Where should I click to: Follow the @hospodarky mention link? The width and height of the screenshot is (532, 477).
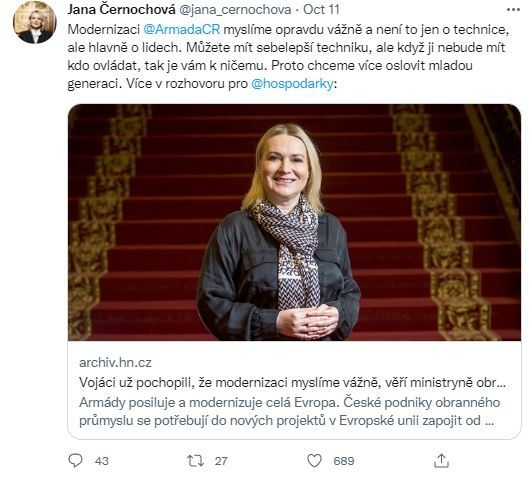click(x=292, y=83)
